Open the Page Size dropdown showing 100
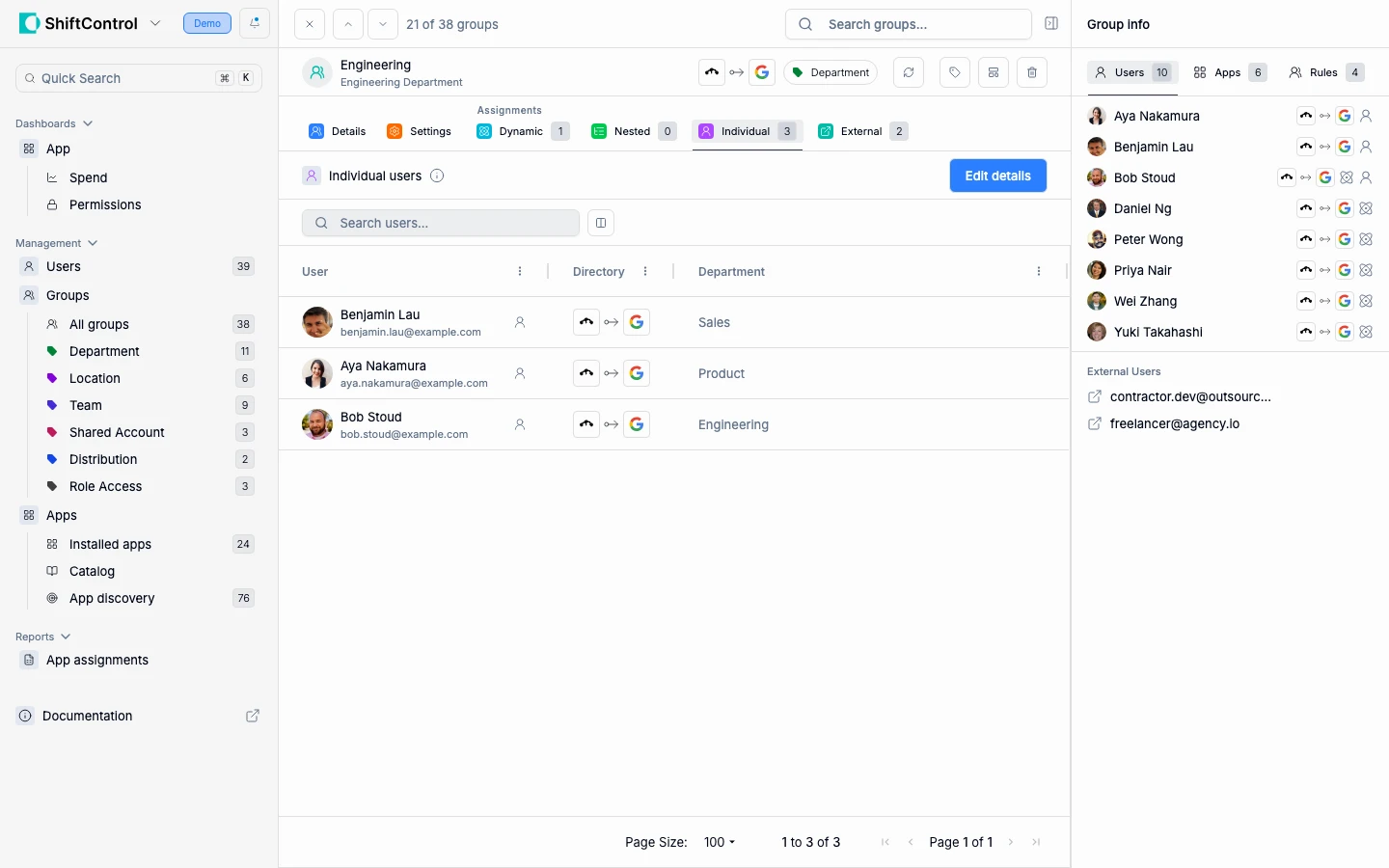The width and height of the screenshot is (1389, 868). 720,842
